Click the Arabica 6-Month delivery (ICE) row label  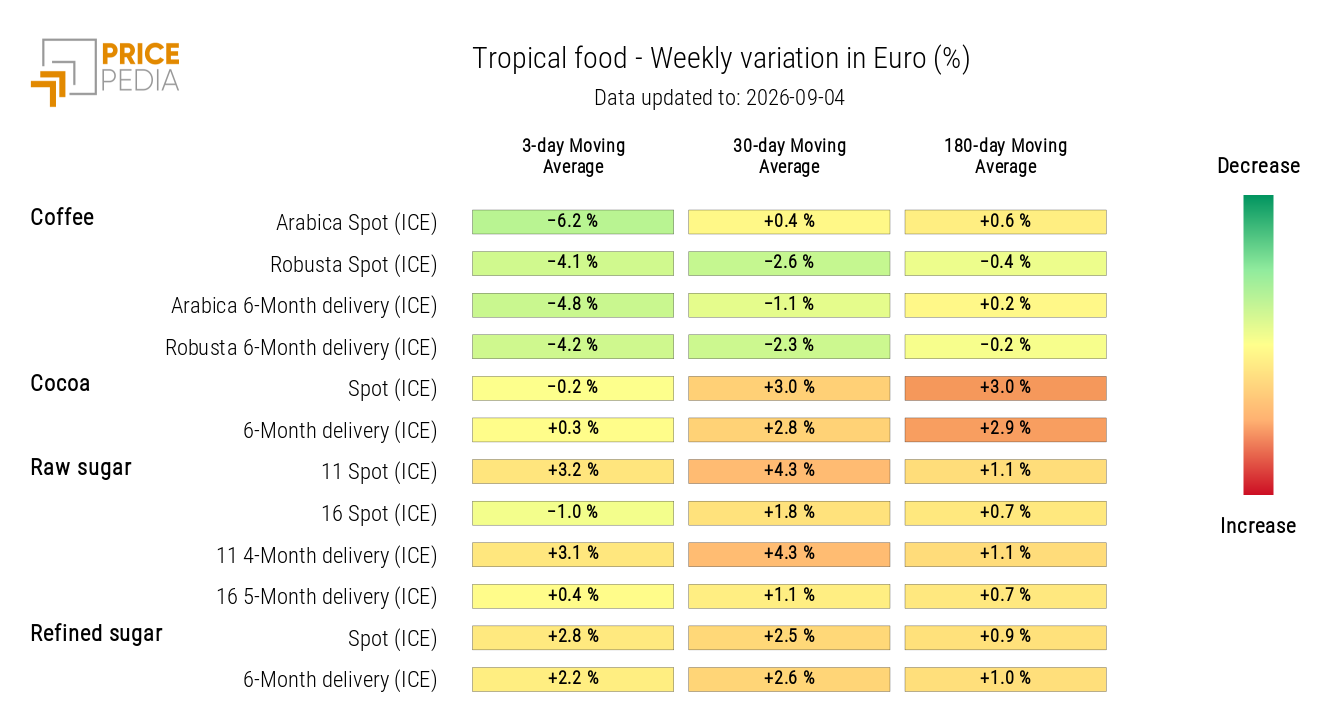(304, 306)
